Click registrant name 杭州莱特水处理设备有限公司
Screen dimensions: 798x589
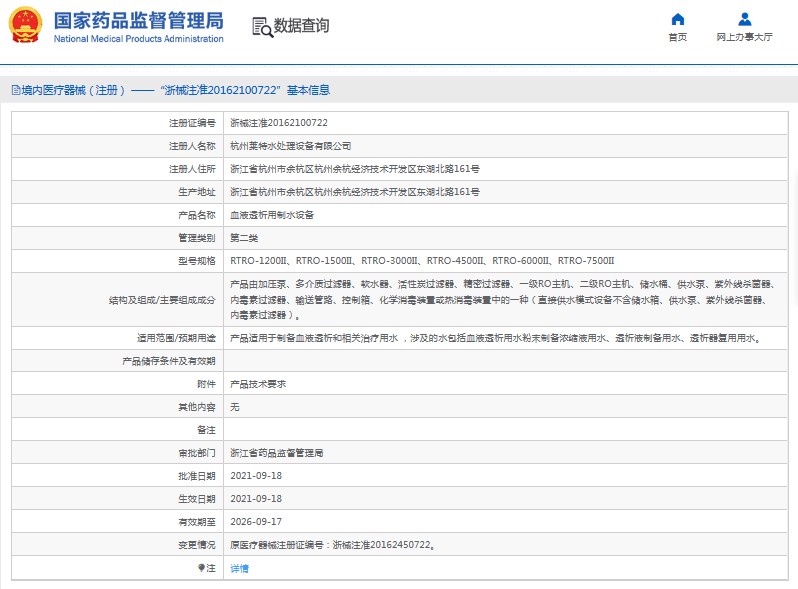click(x=291, y=146)
